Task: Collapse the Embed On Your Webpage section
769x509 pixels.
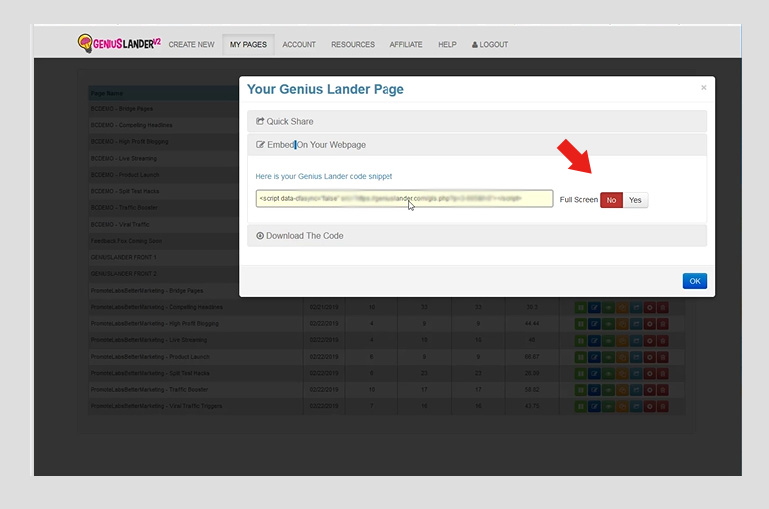Action: [x=477, y=145]
